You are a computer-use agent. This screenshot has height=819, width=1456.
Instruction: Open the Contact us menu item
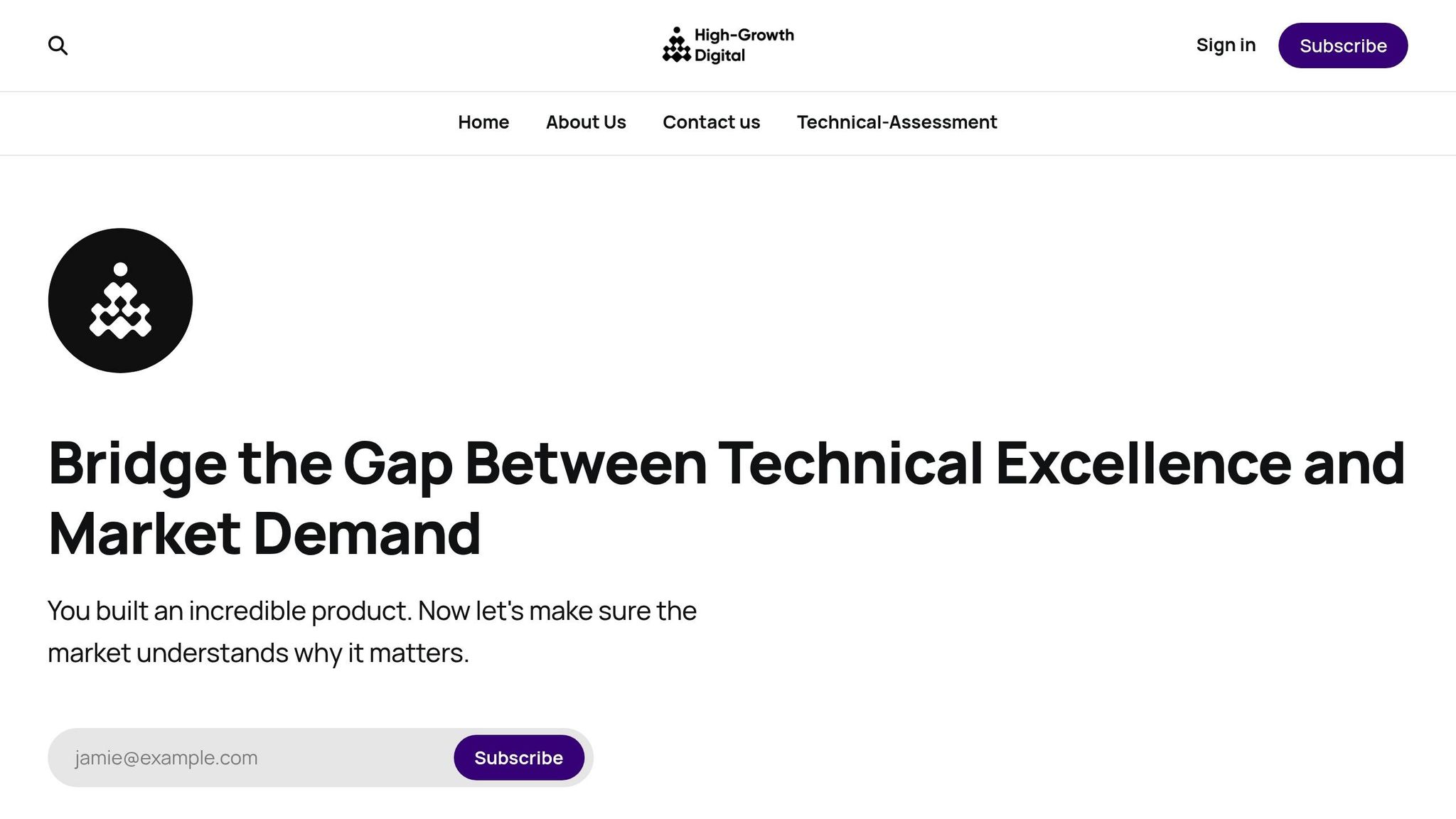711,122
